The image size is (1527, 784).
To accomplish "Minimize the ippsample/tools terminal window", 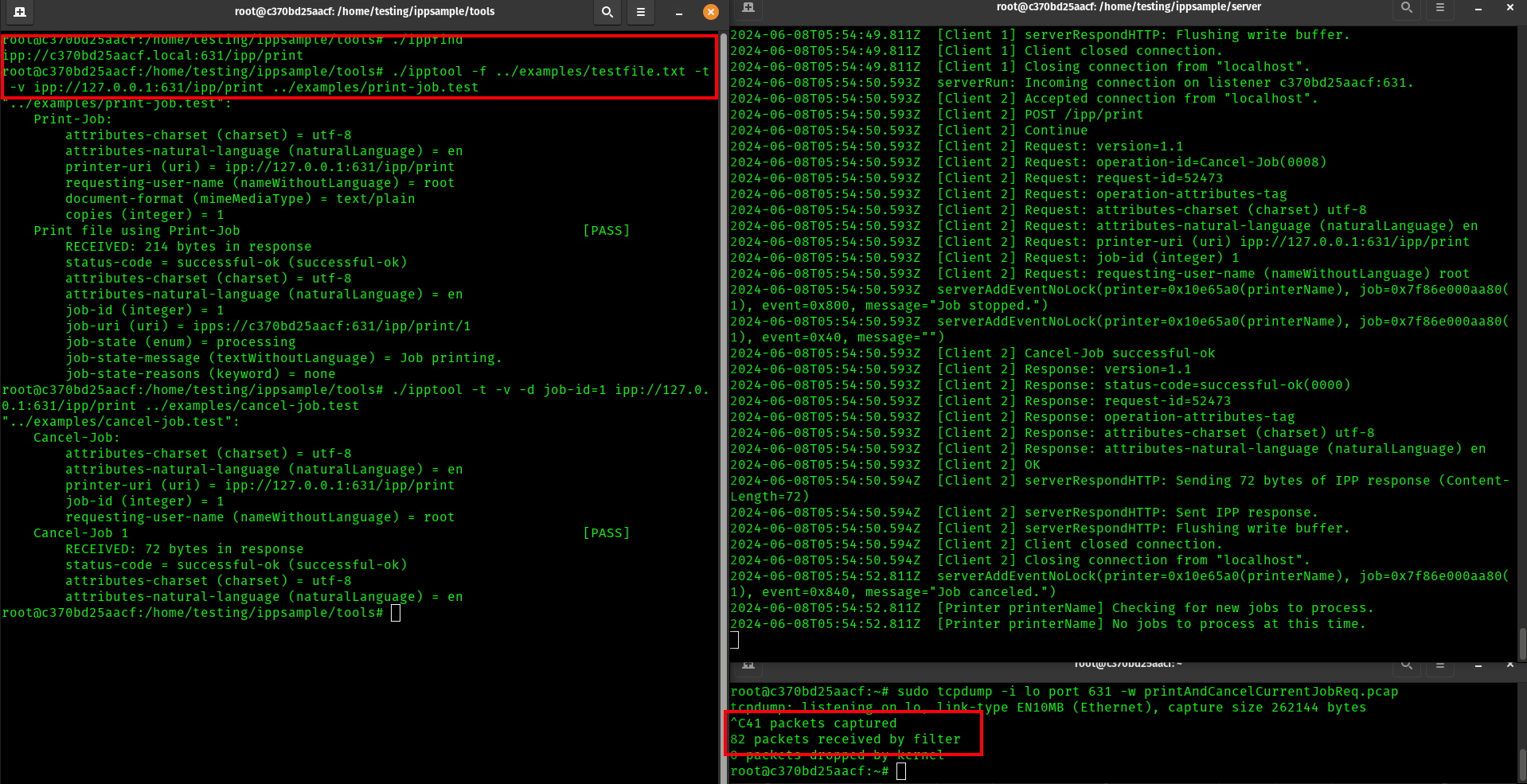I will 678,12.
